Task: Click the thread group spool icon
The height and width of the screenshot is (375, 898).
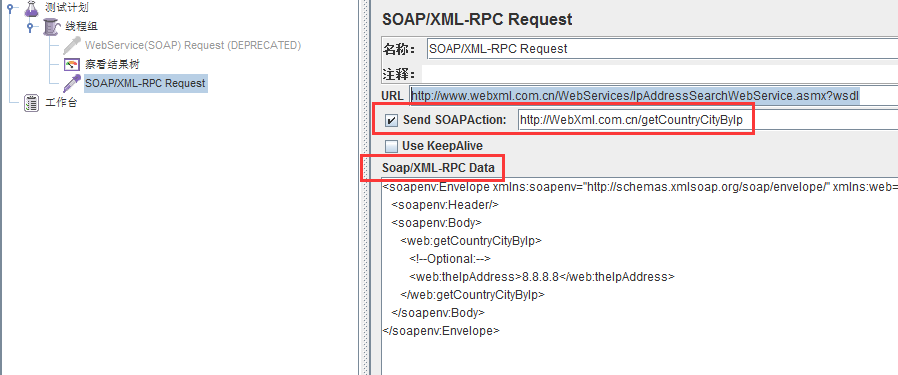Action: click(51, 26)
